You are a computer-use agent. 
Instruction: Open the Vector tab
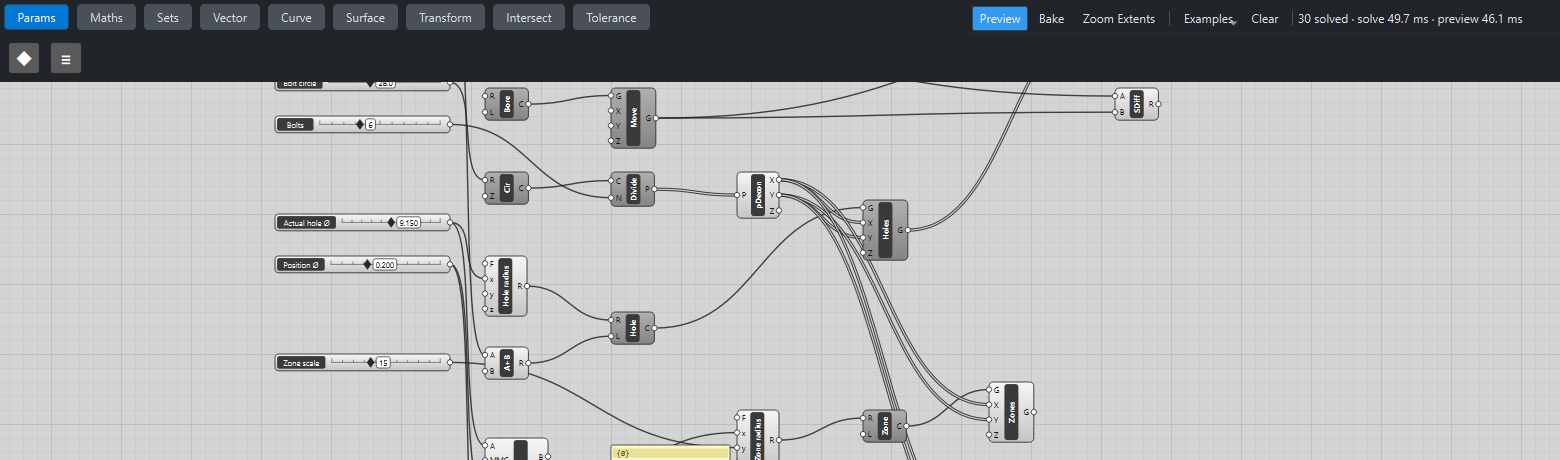tap(230, 18)
